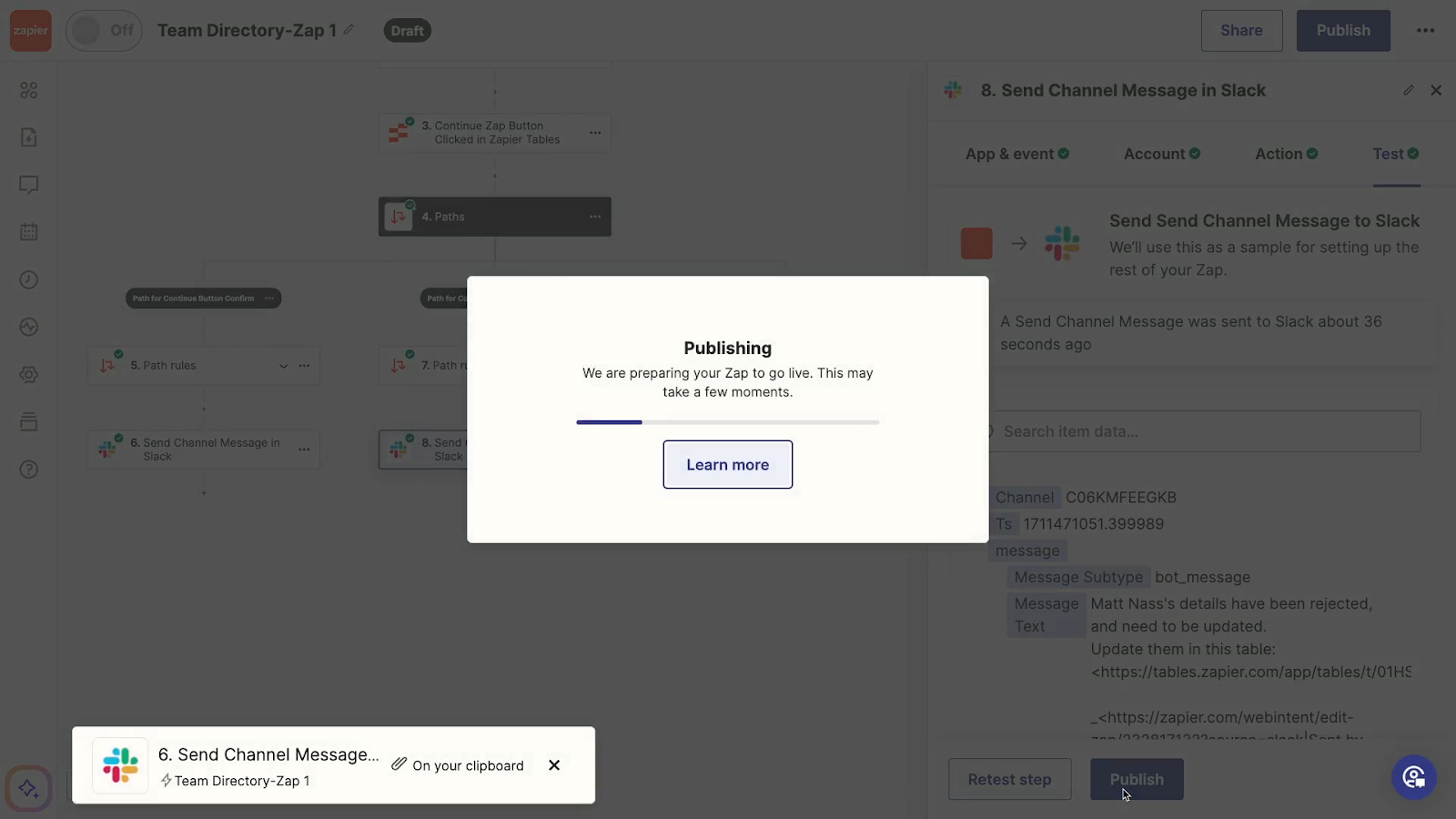Open the comments icon in sidebar
Image resolution: width=1456 pixels, height=819 pixels.
click(29, 185)
